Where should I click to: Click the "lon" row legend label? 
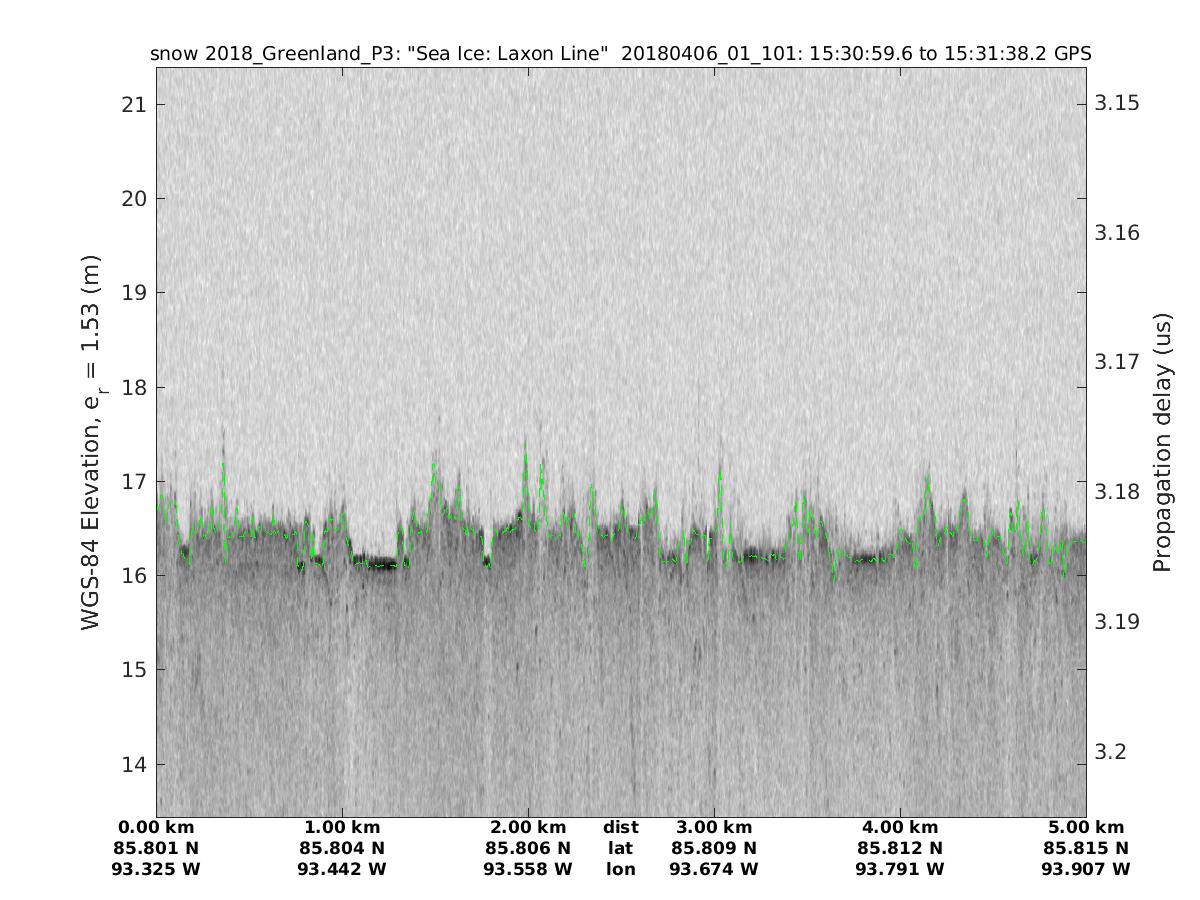point(621,870)
